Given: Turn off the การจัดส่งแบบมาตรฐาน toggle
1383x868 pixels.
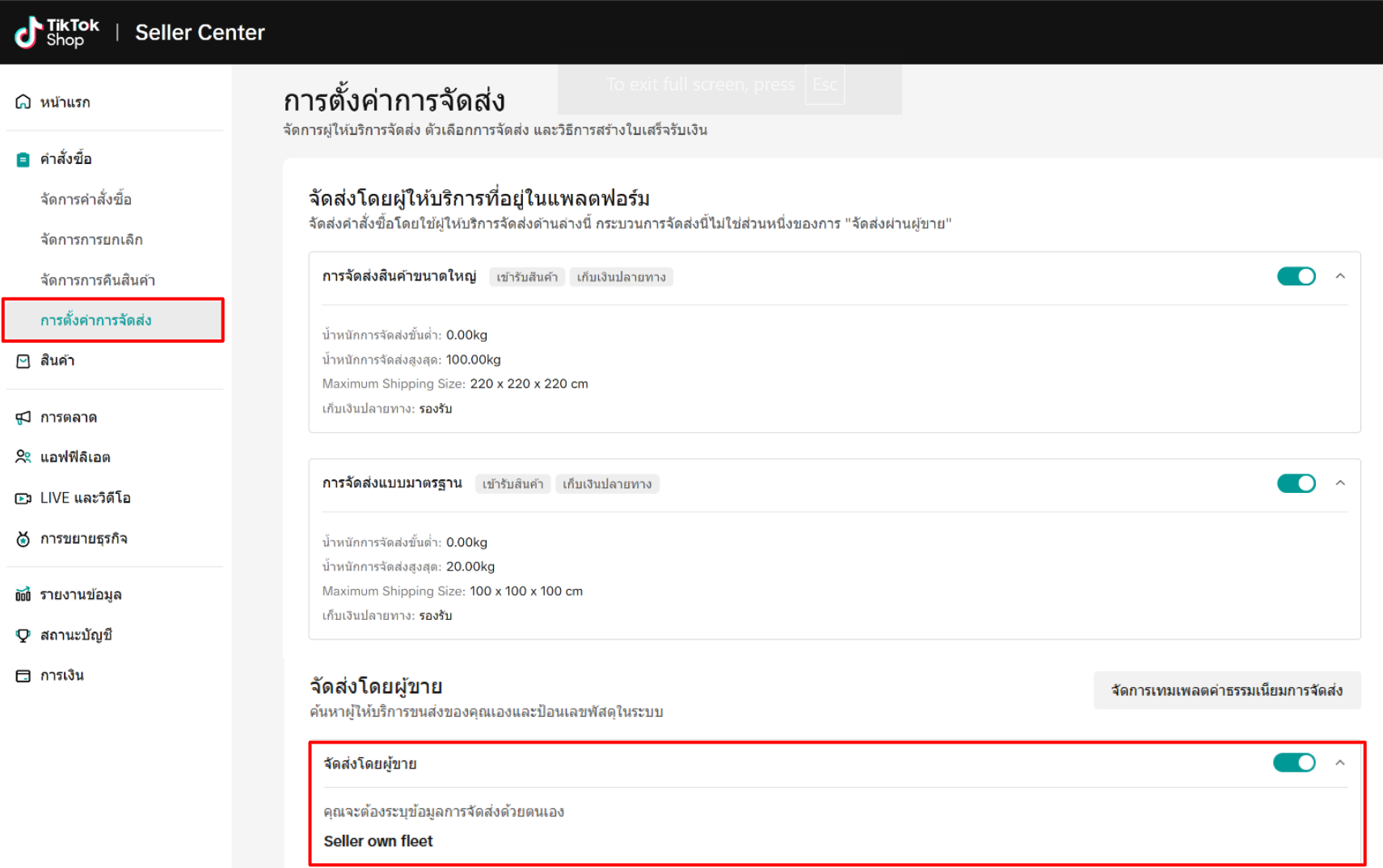Looking at the screenshot, I should 1296,483.
